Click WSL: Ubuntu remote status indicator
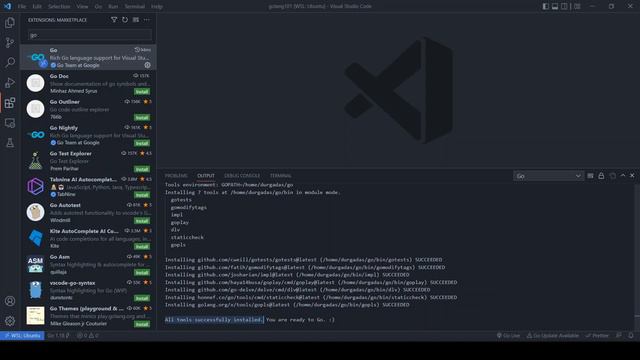This screenshot has height=360, width=640. 22,336
